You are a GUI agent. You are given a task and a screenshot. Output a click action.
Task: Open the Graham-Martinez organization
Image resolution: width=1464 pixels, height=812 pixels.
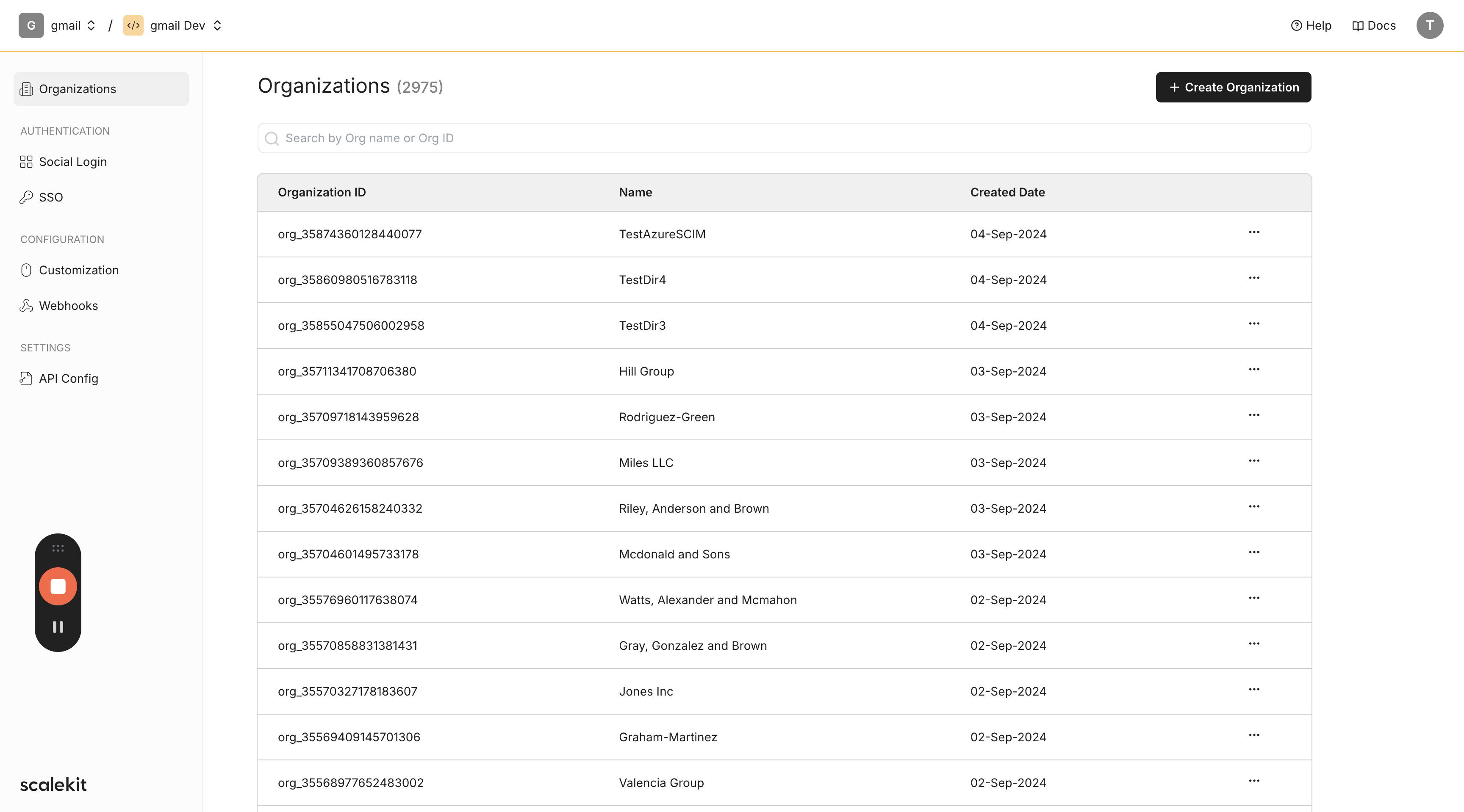(x=668, y=737)
